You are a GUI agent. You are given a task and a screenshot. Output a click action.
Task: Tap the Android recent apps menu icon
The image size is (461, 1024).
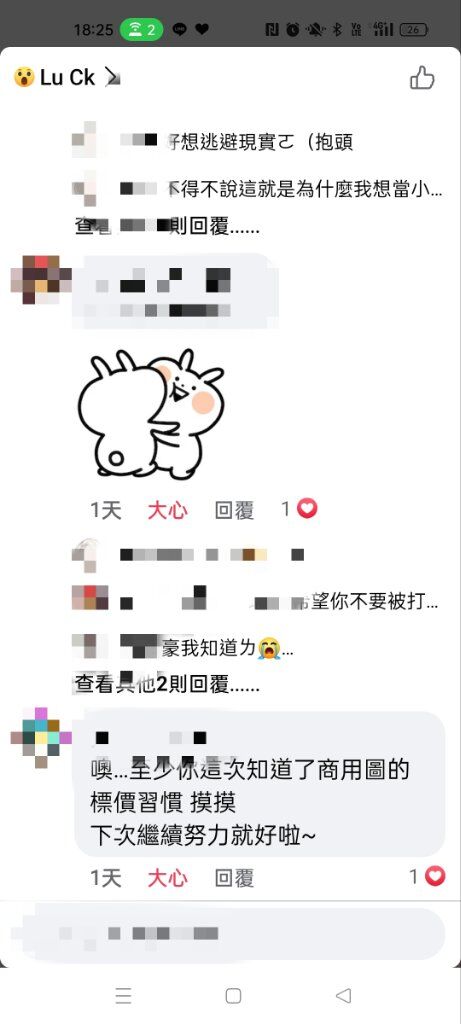point(123,995)
